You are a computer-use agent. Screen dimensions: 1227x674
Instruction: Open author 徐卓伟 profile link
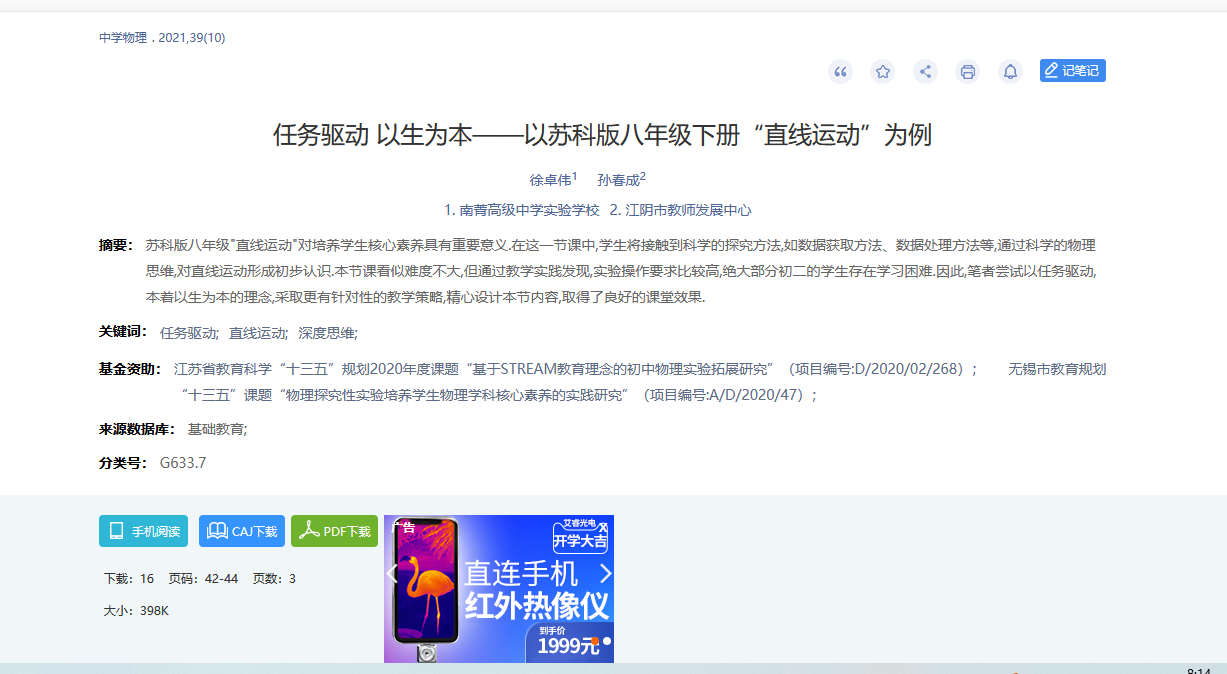coord(550,180)
